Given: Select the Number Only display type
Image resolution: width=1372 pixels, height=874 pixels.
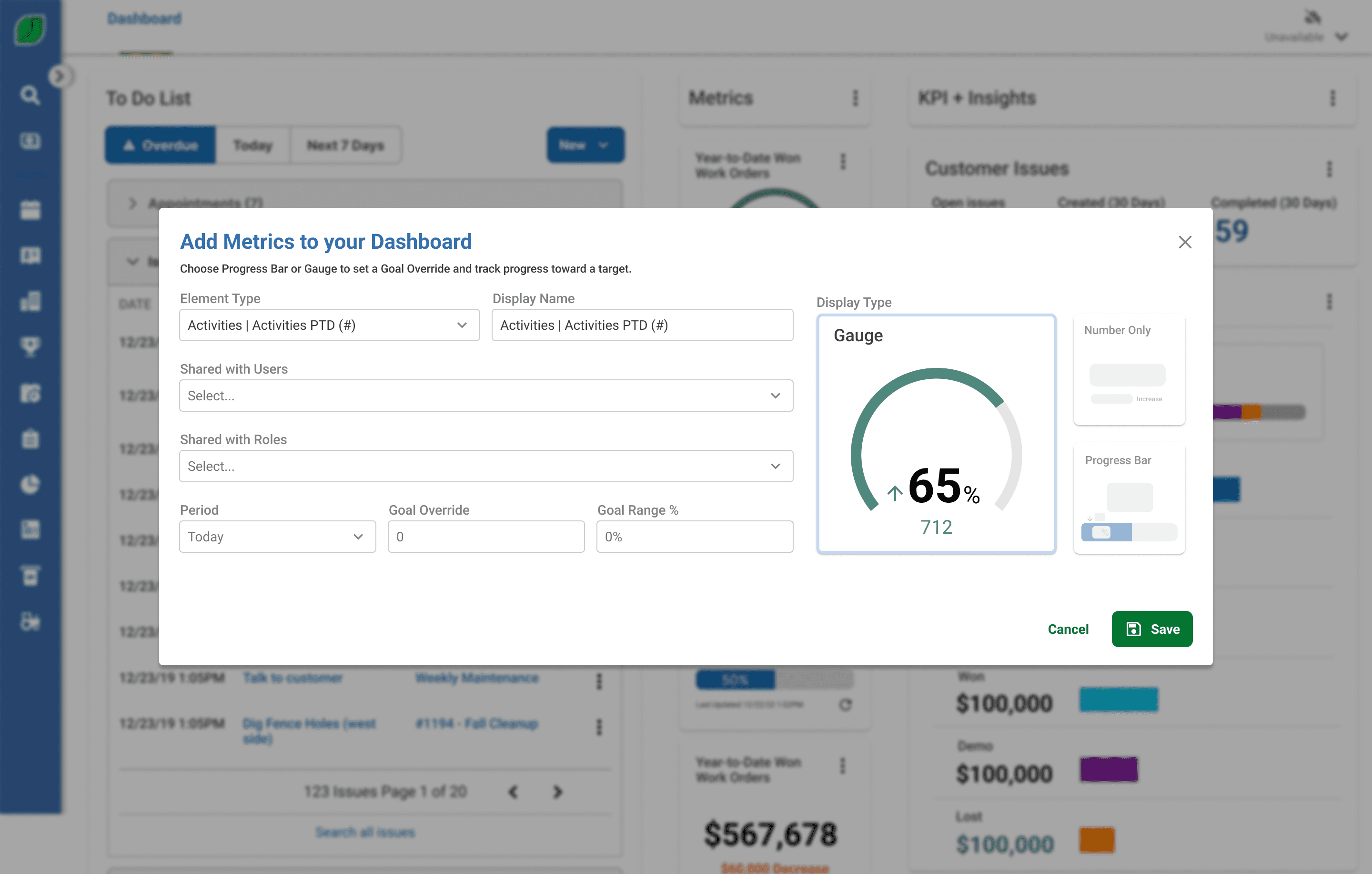Looking at the screenshot, I should pos(1129,369).
